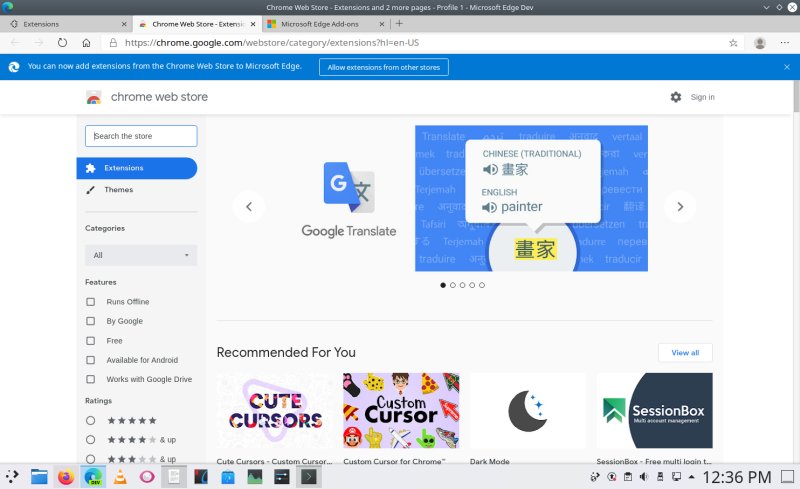Reload the page with the refresh icon
The height and width of the screenshot is (489, 800).
[62, 43]
